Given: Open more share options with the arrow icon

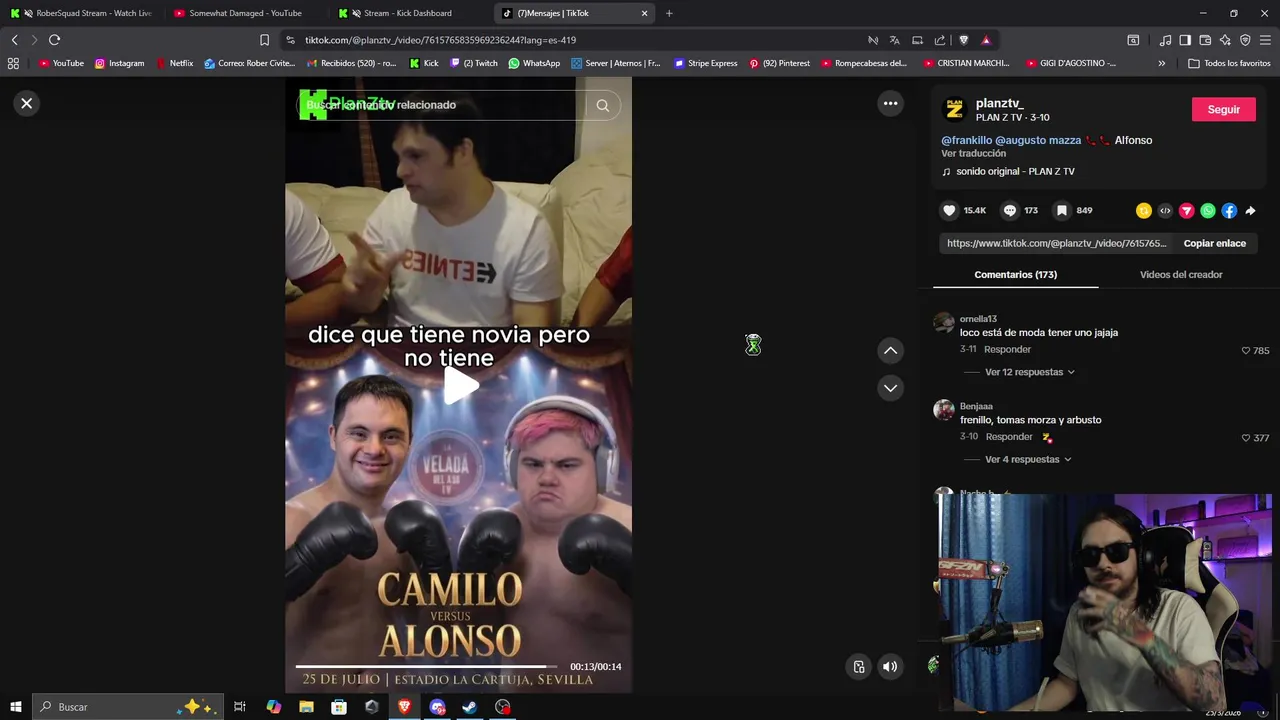Looking at the screenshot, I should pyautogui.click(x=1250, y=211).
